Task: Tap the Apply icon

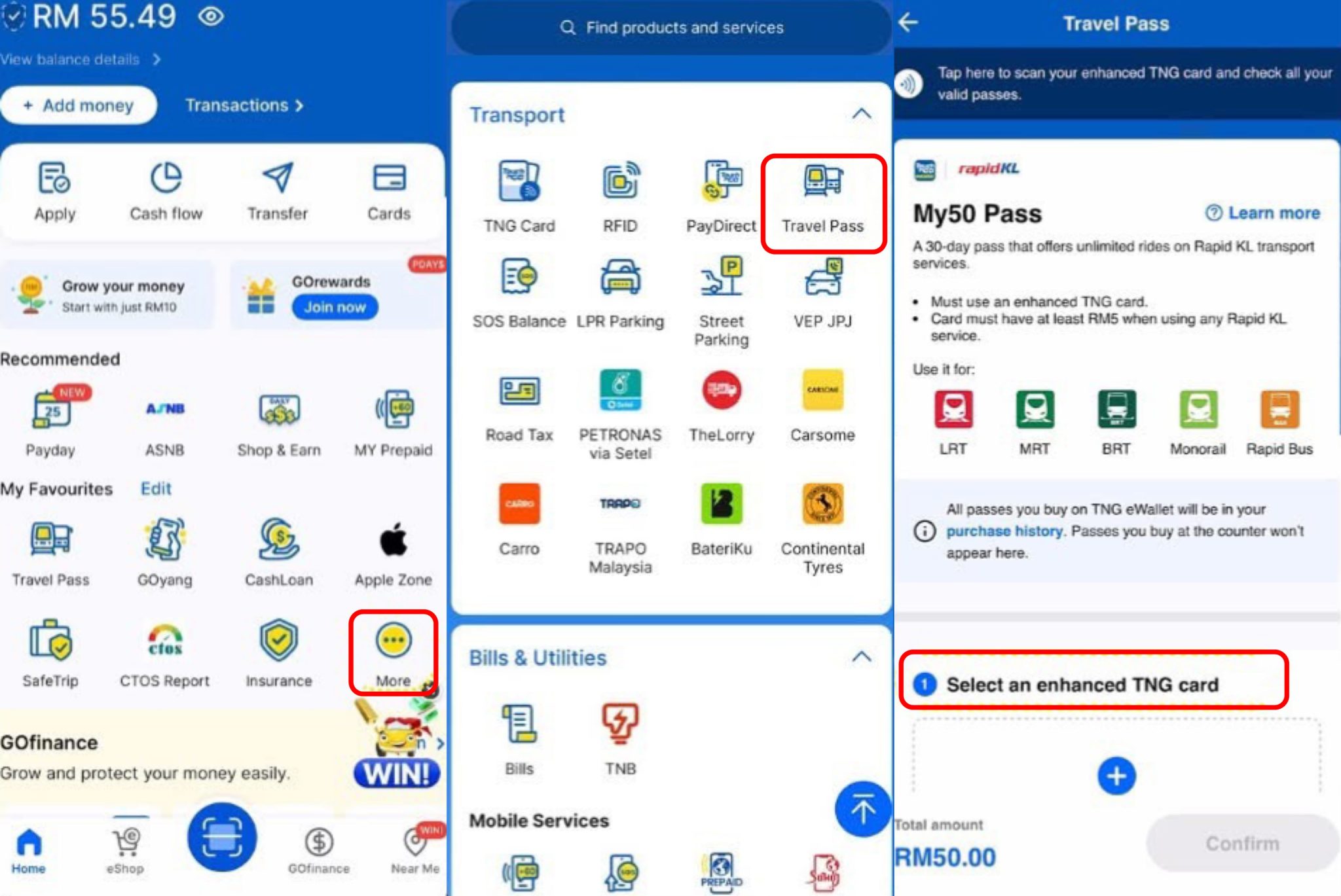Action: tap(54, 179)
